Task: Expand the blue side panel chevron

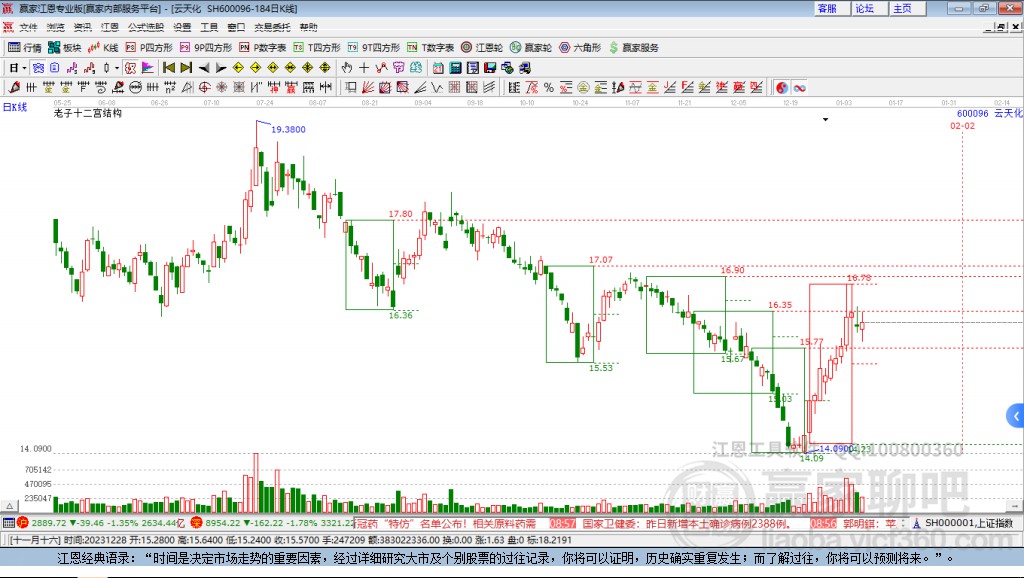Action: (x=1016, y=416)
